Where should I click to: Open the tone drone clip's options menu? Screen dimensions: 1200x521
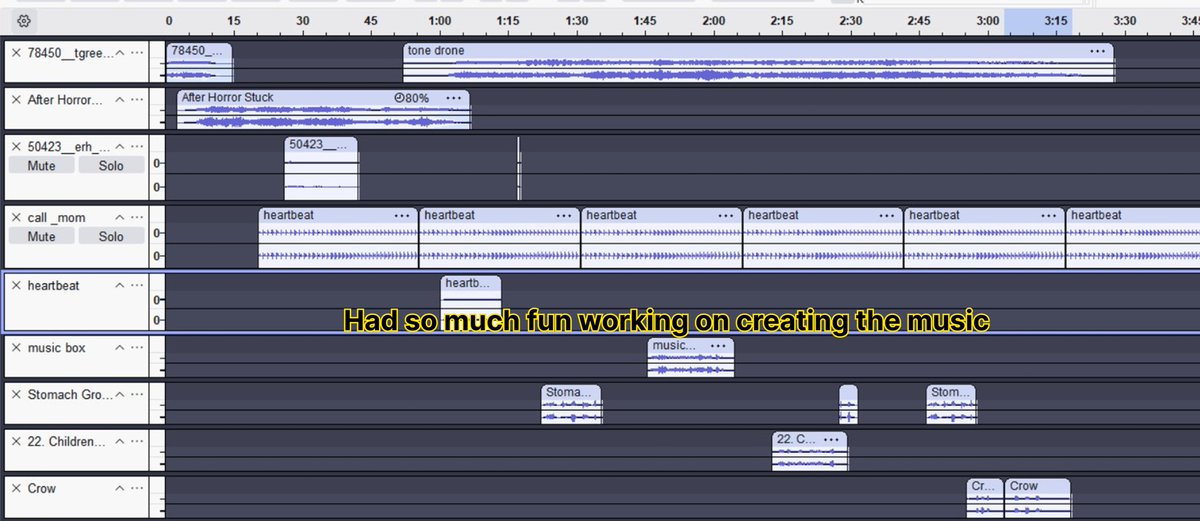click(1098, 51)
